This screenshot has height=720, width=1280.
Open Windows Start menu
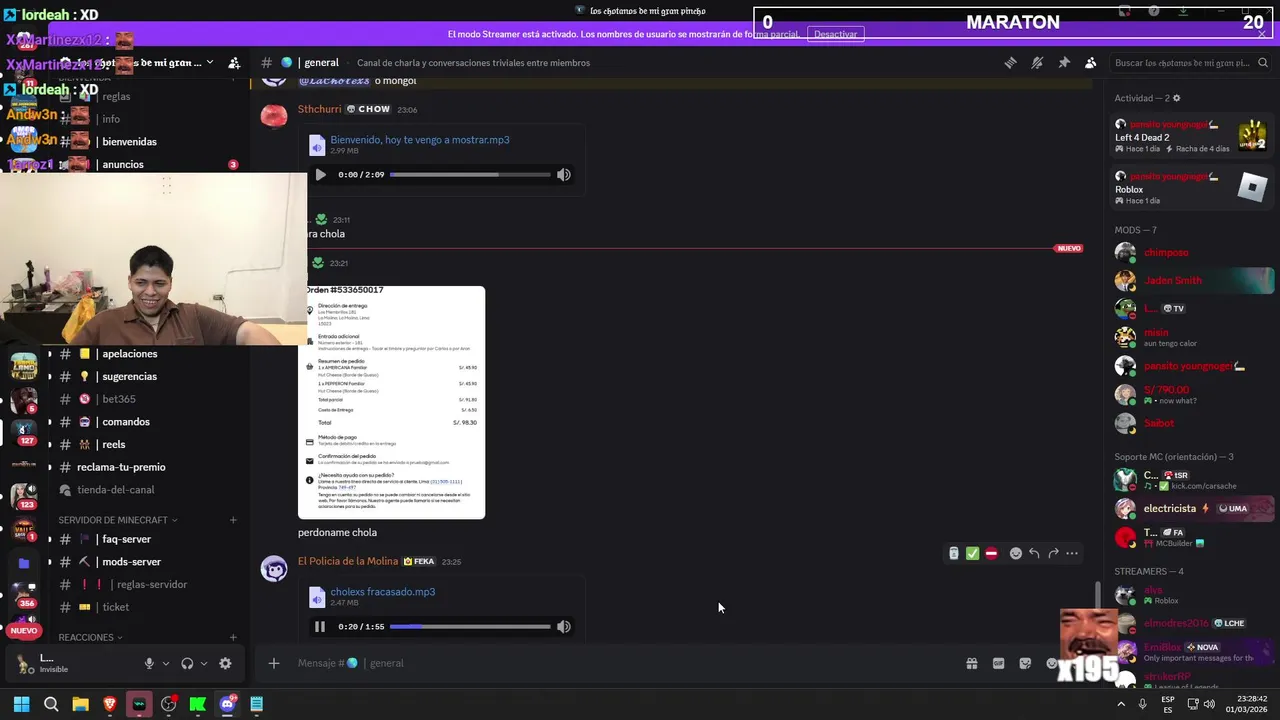pos(21,704)
